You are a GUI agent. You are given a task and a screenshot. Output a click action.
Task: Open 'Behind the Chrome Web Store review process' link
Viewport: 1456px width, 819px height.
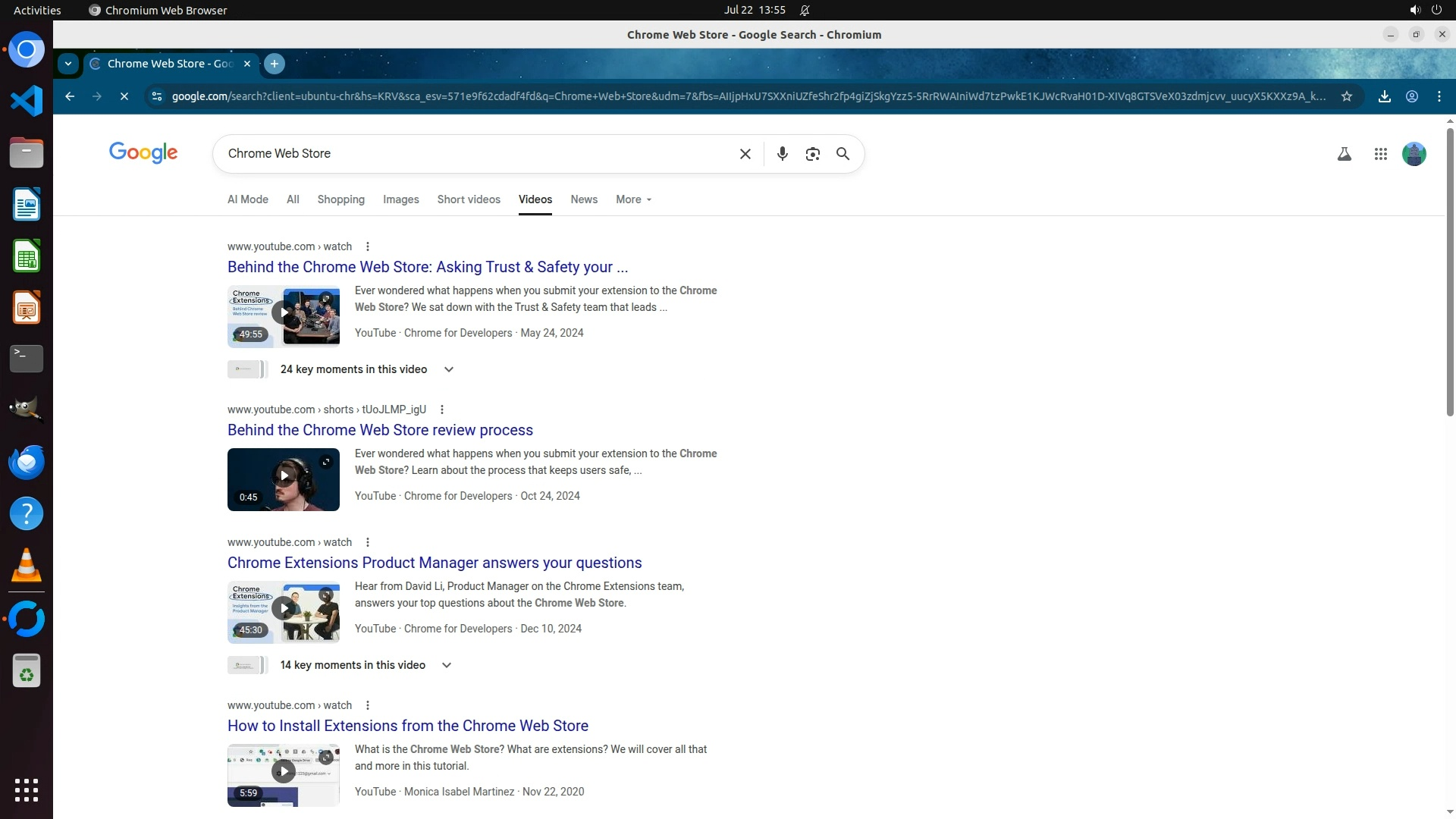coord(380,430)
